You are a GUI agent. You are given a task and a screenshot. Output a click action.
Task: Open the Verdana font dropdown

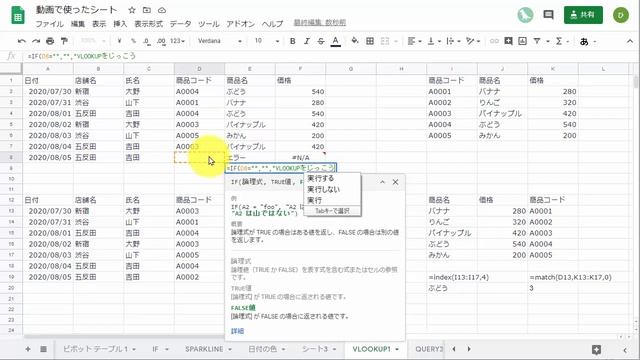coord(220,41)
